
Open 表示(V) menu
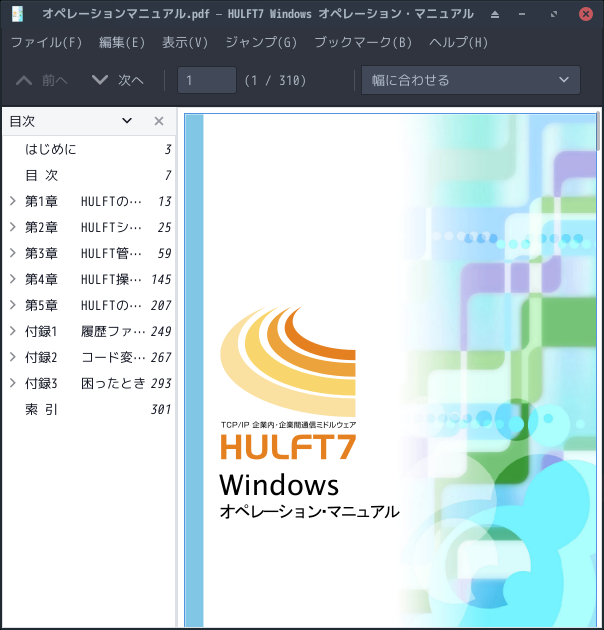(x=185, y=42)
